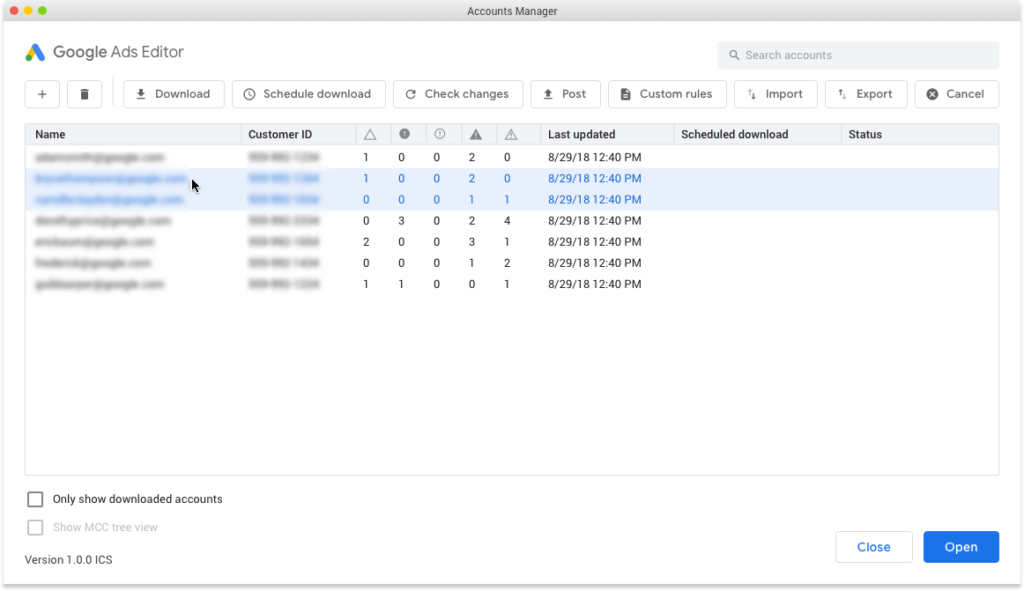1024x591 pixels.
Task: Click Check changes button
Action: pyautogui.click(x=458, y=94)
